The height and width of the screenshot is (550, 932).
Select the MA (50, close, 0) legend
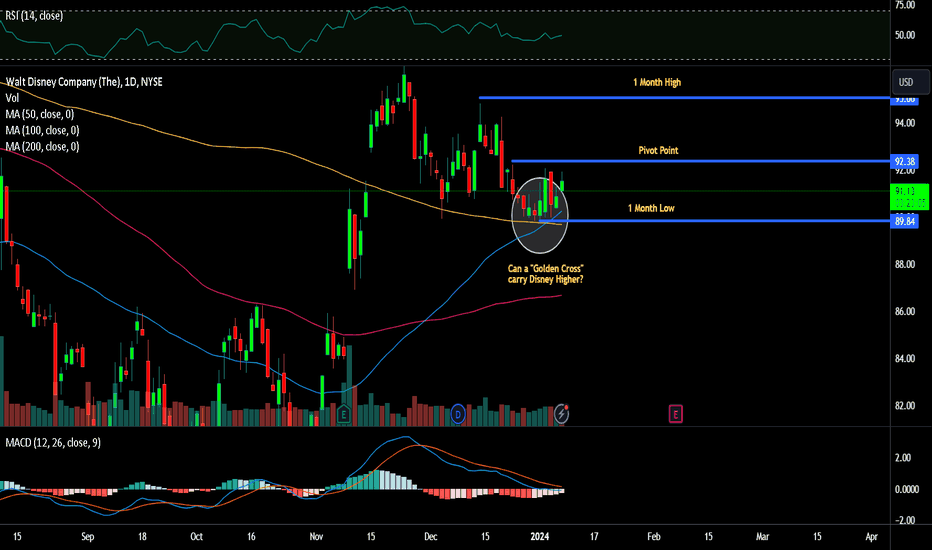click(x=40, y=114)
